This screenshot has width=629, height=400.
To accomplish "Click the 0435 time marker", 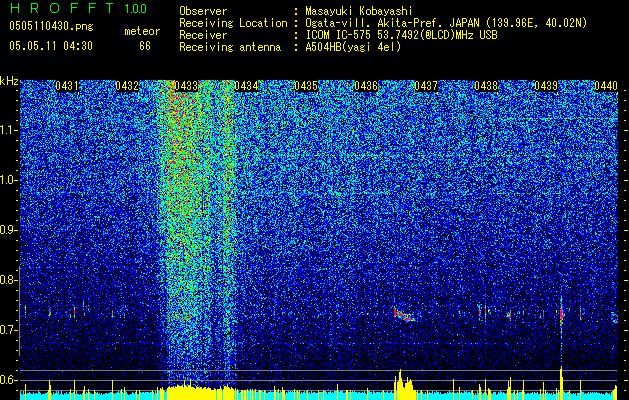I will [306, 86].
